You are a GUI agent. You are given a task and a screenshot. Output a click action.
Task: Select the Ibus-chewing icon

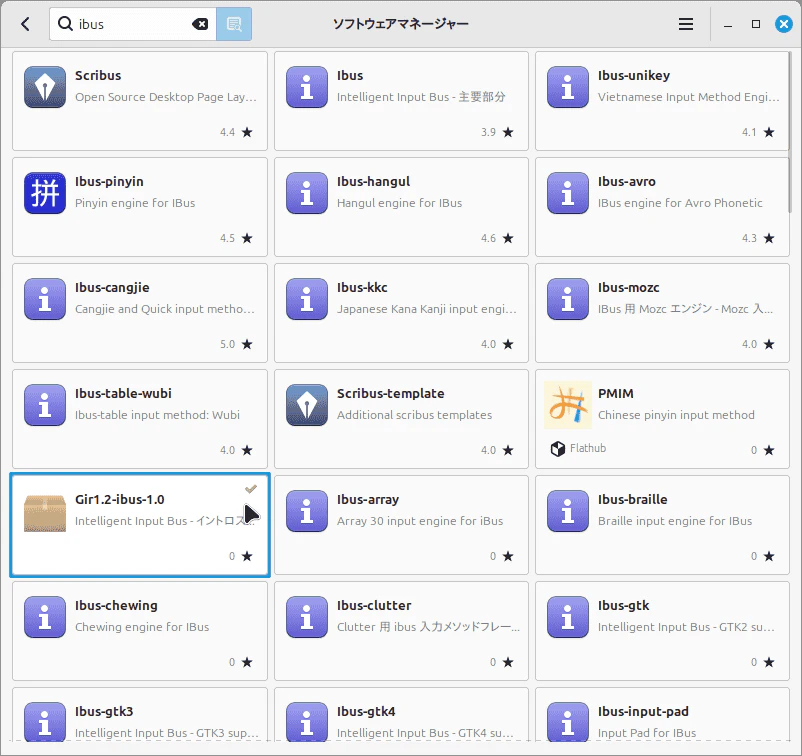(45, 616)
